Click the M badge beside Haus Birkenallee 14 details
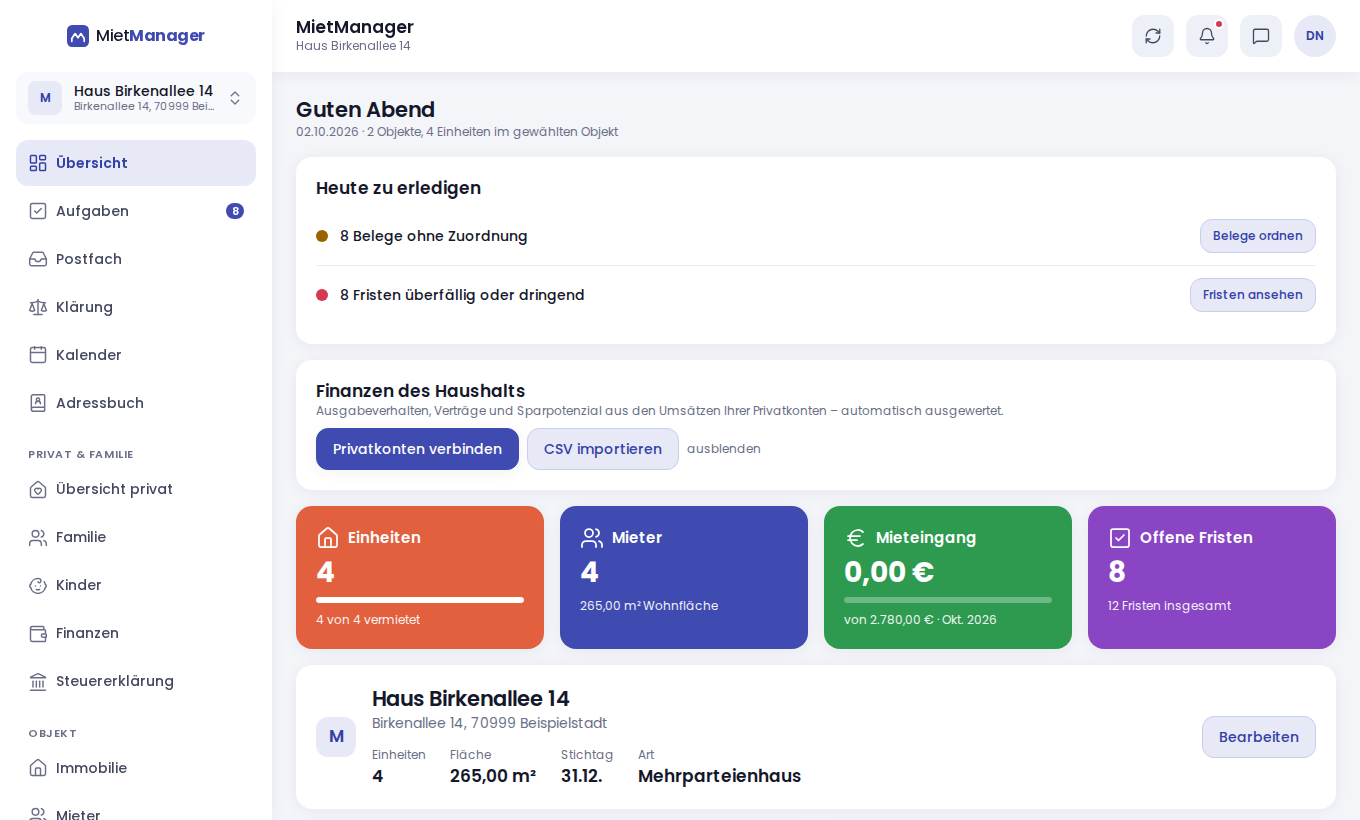This screenshot has width=1360, height=820. pyautogui.click(x=336, y=737)
